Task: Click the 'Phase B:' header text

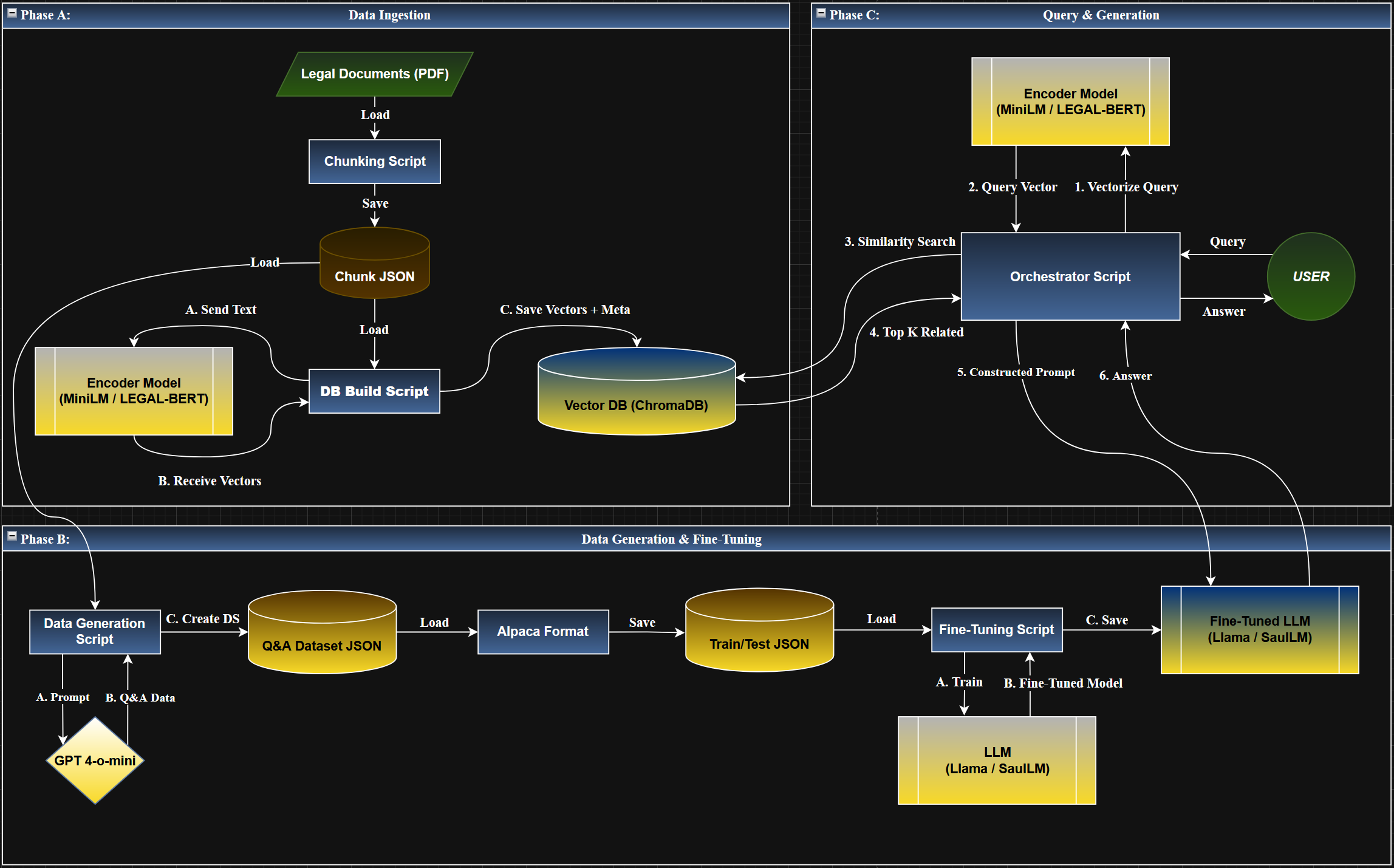Action: tap(45, 539)
